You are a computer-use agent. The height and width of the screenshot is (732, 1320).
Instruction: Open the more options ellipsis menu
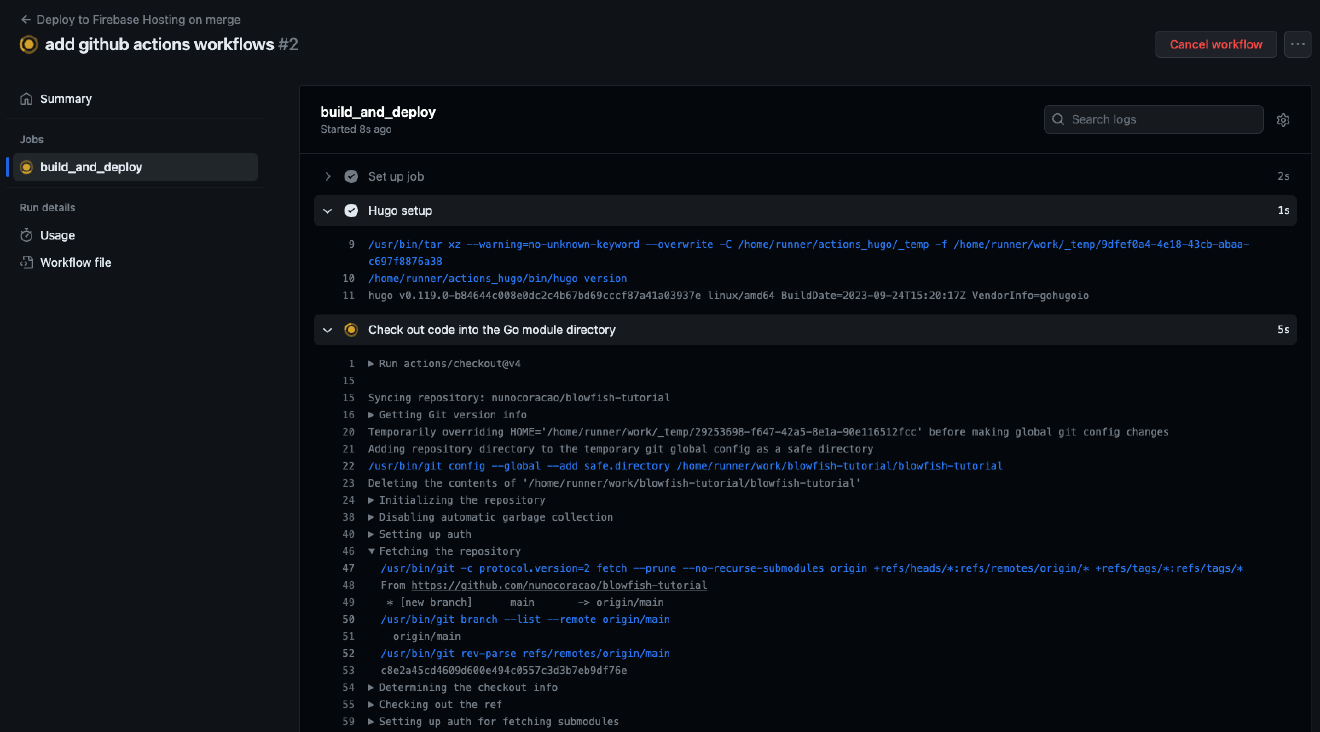point(1297,44)
